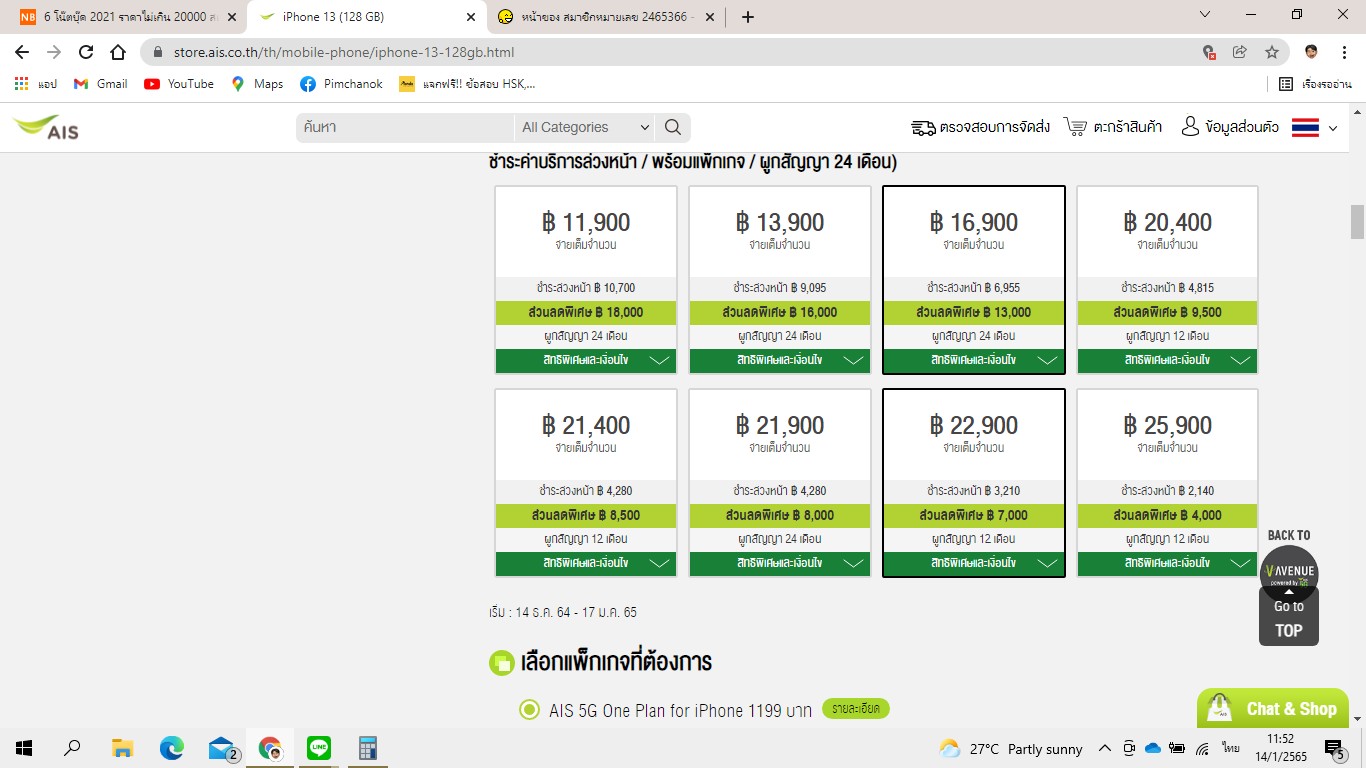Image resolution: width=1366 pixels, height=768 pixels.
Task: Open HSK exam bookmark
Action: click(467, 84)
